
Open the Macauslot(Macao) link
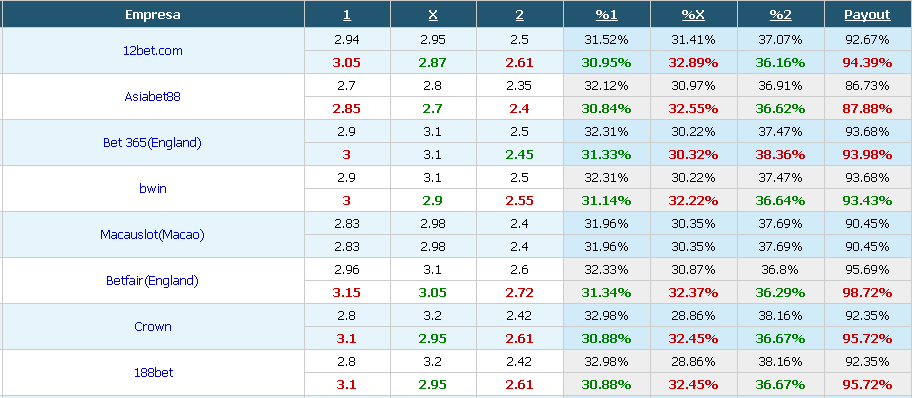point(152,235)
